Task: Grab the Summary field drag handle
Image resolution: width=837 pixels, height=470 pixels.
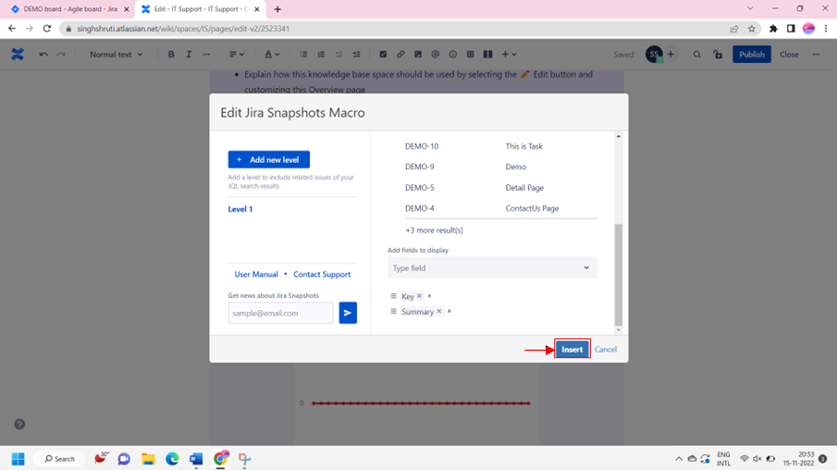Action: click(393, 311)
